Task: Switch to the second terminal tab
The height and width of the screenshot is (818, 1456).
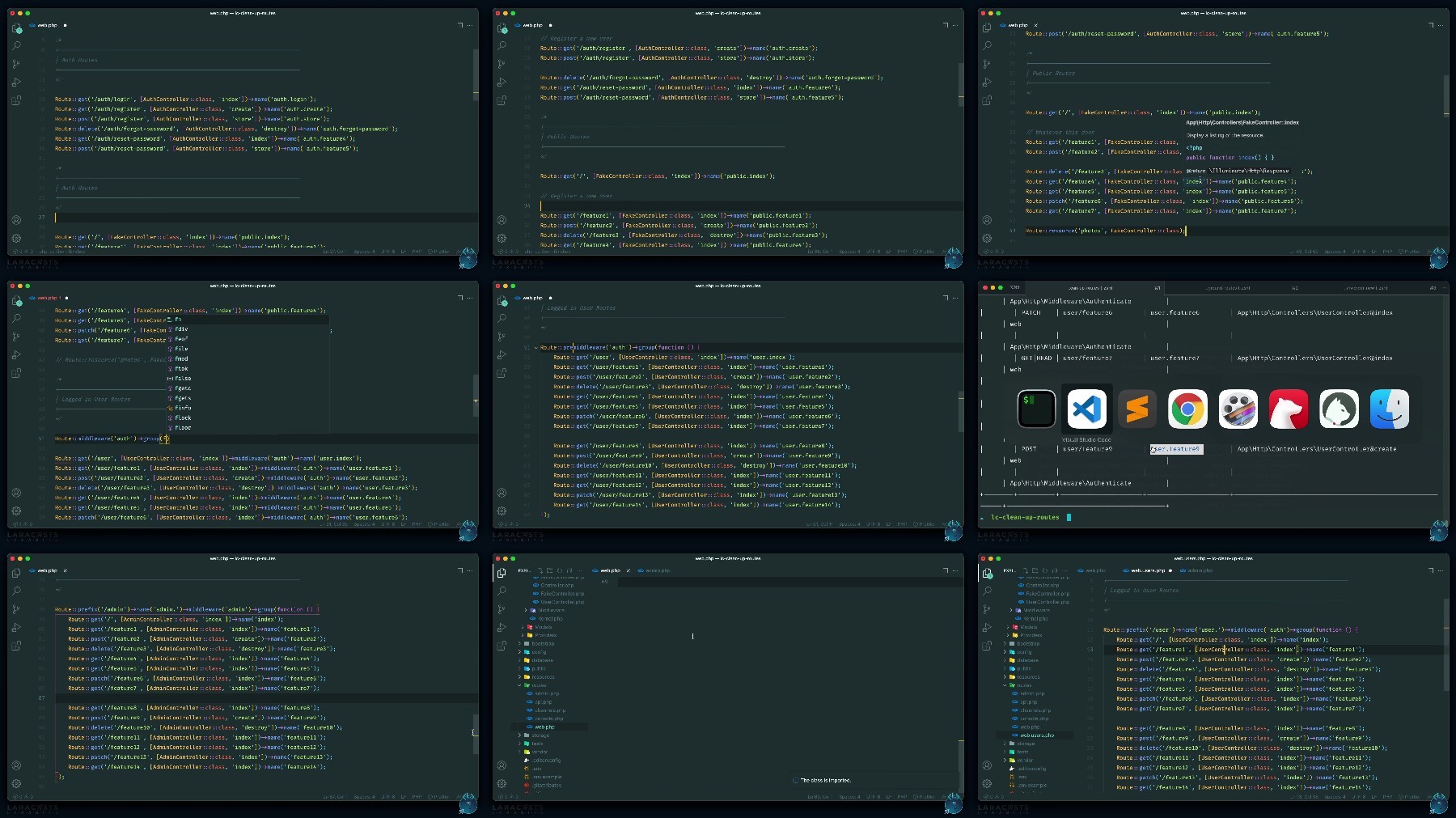Action: (1227, 287)
